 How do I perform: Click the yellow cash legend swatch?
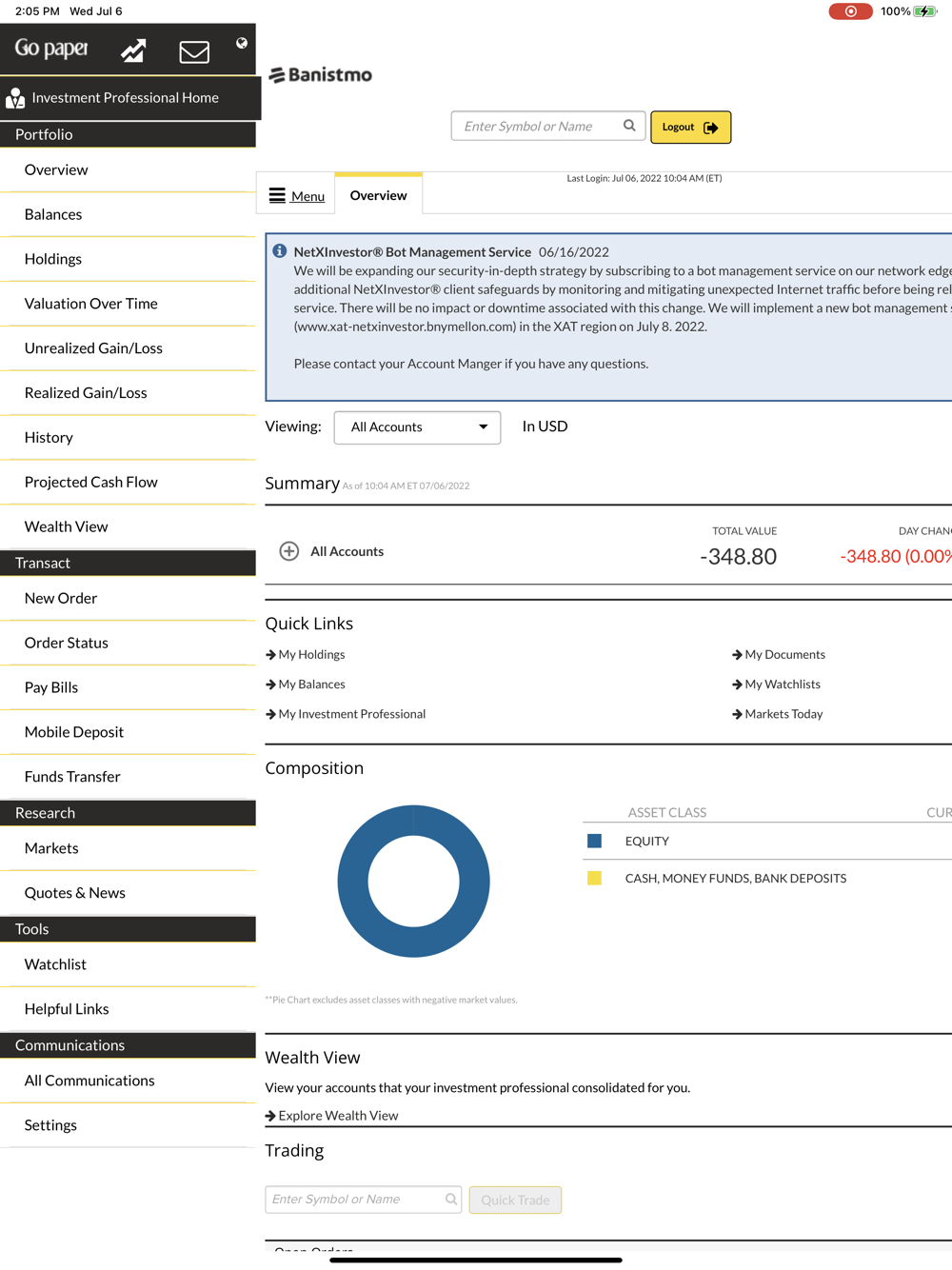(x=594, y=878)
